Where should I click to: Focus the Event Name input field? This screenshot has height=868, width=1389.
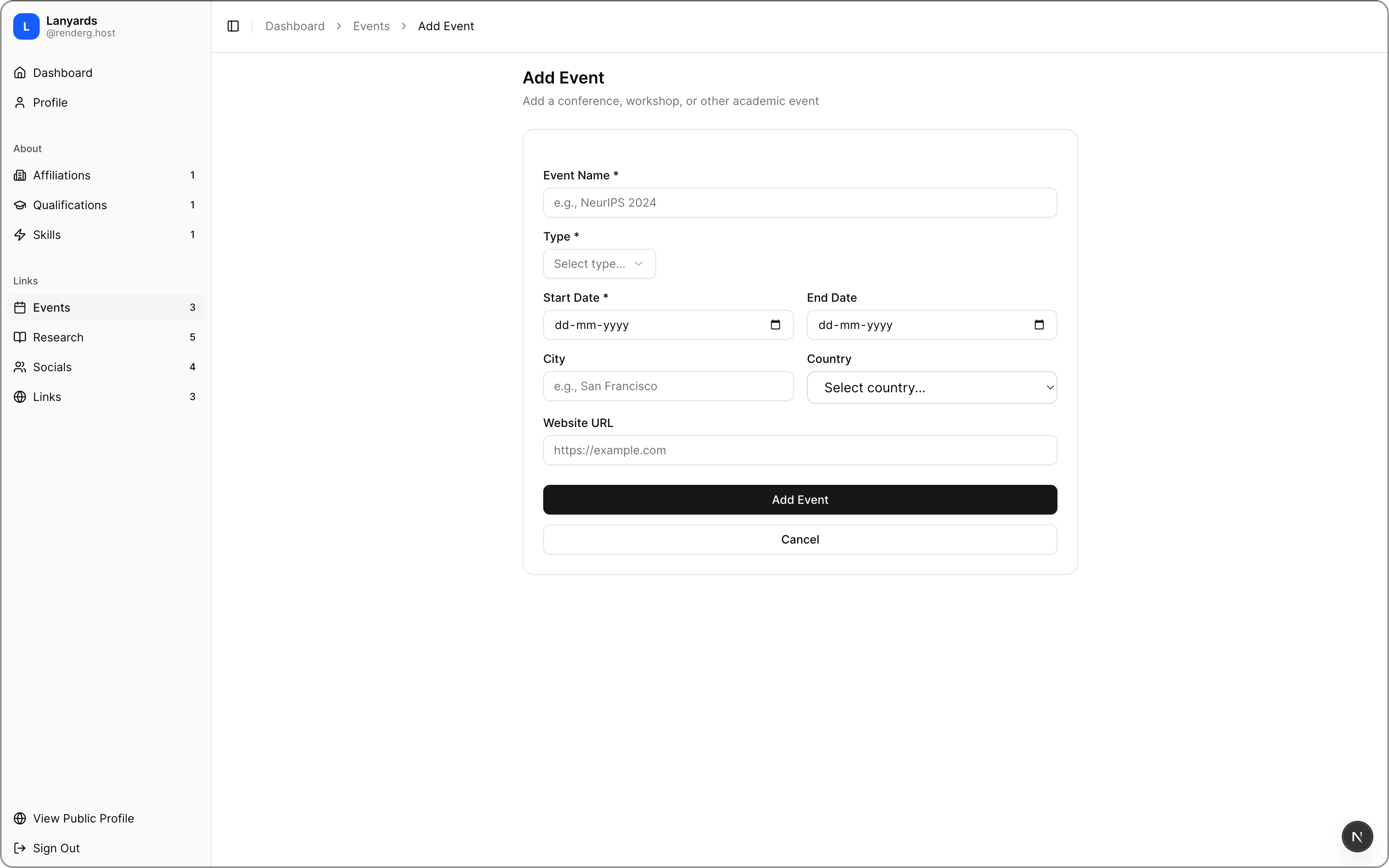point(800,203)
